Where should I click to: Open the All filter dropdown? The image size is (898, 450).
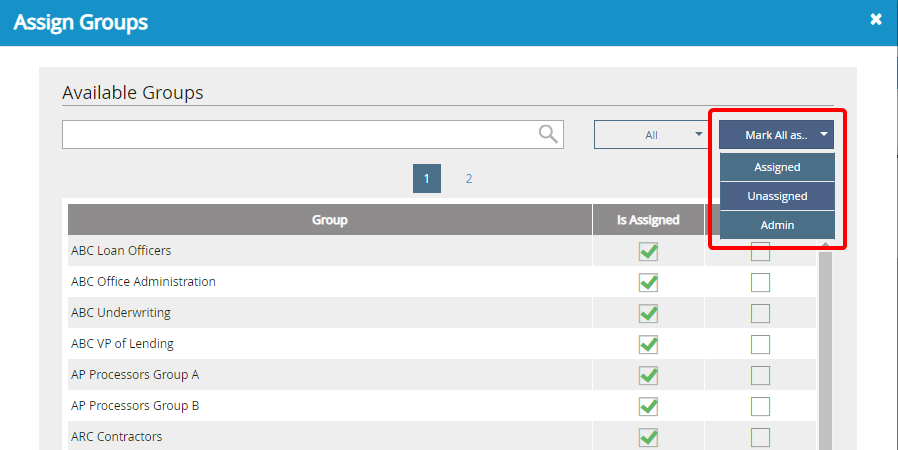coord(651,135)
